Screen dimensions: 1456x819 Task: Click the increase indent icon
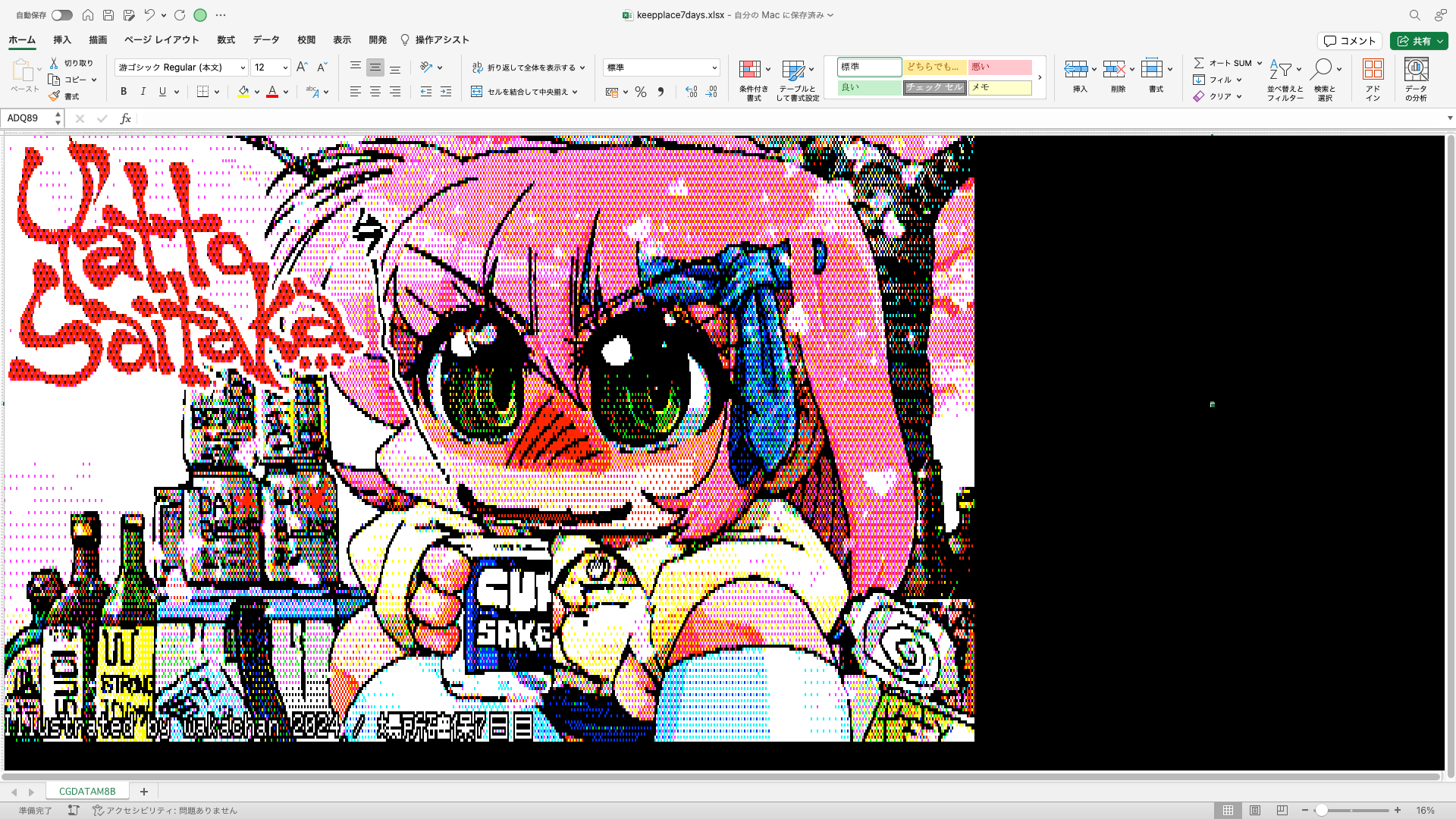point(446,92)
